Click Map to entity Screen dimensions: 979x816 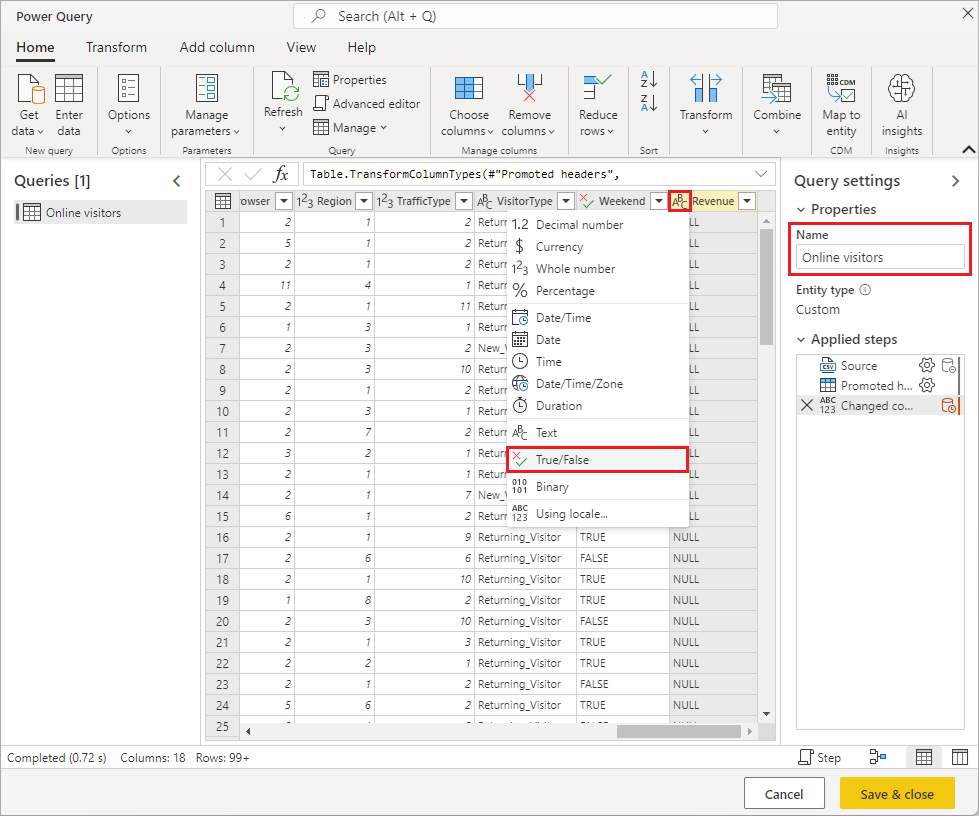(x=841, y=105)
